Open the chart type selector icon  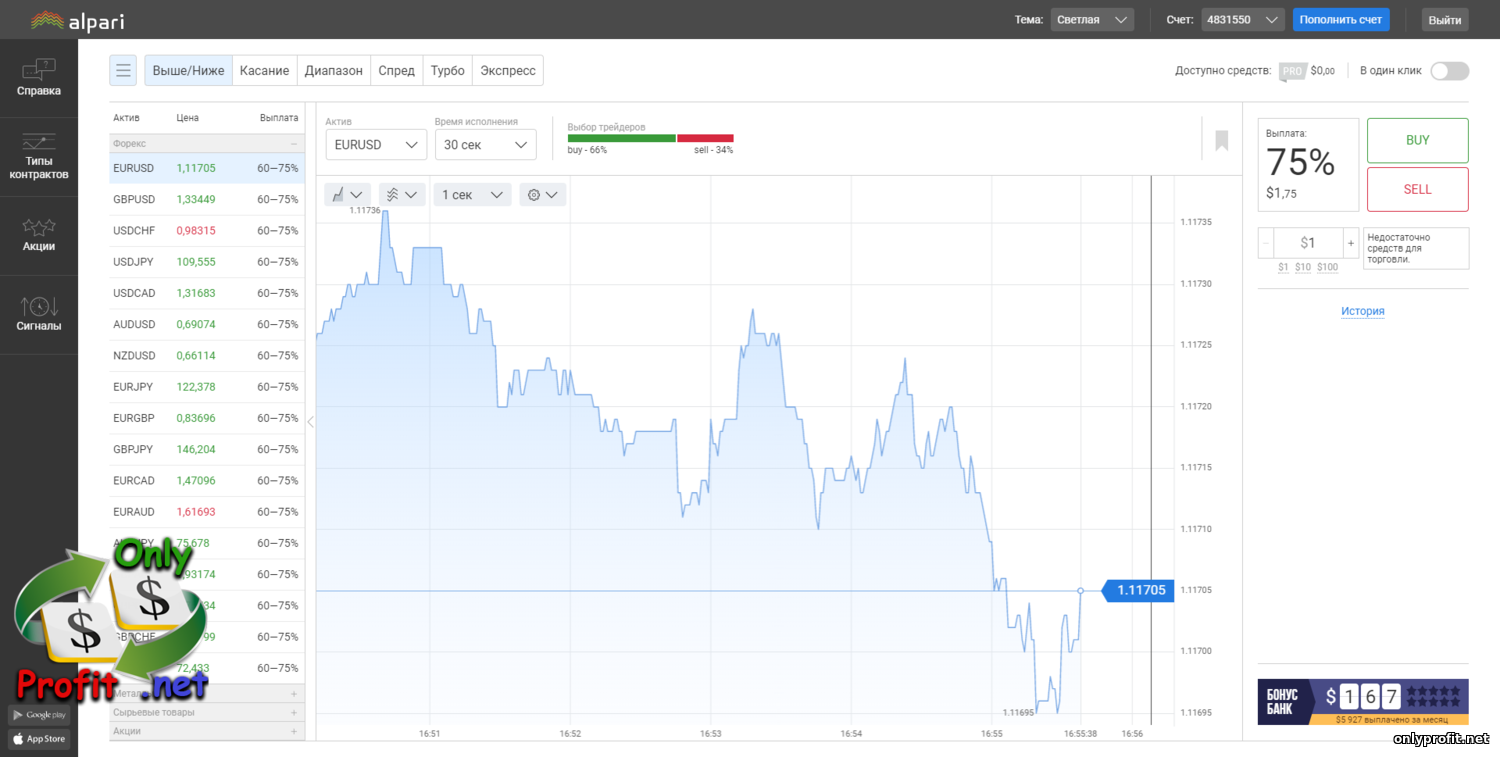(x=347, y=195)
